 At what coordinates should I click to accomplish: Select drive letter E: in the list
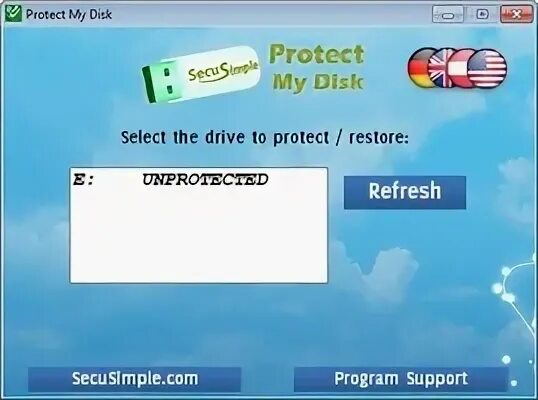[83, 180]
